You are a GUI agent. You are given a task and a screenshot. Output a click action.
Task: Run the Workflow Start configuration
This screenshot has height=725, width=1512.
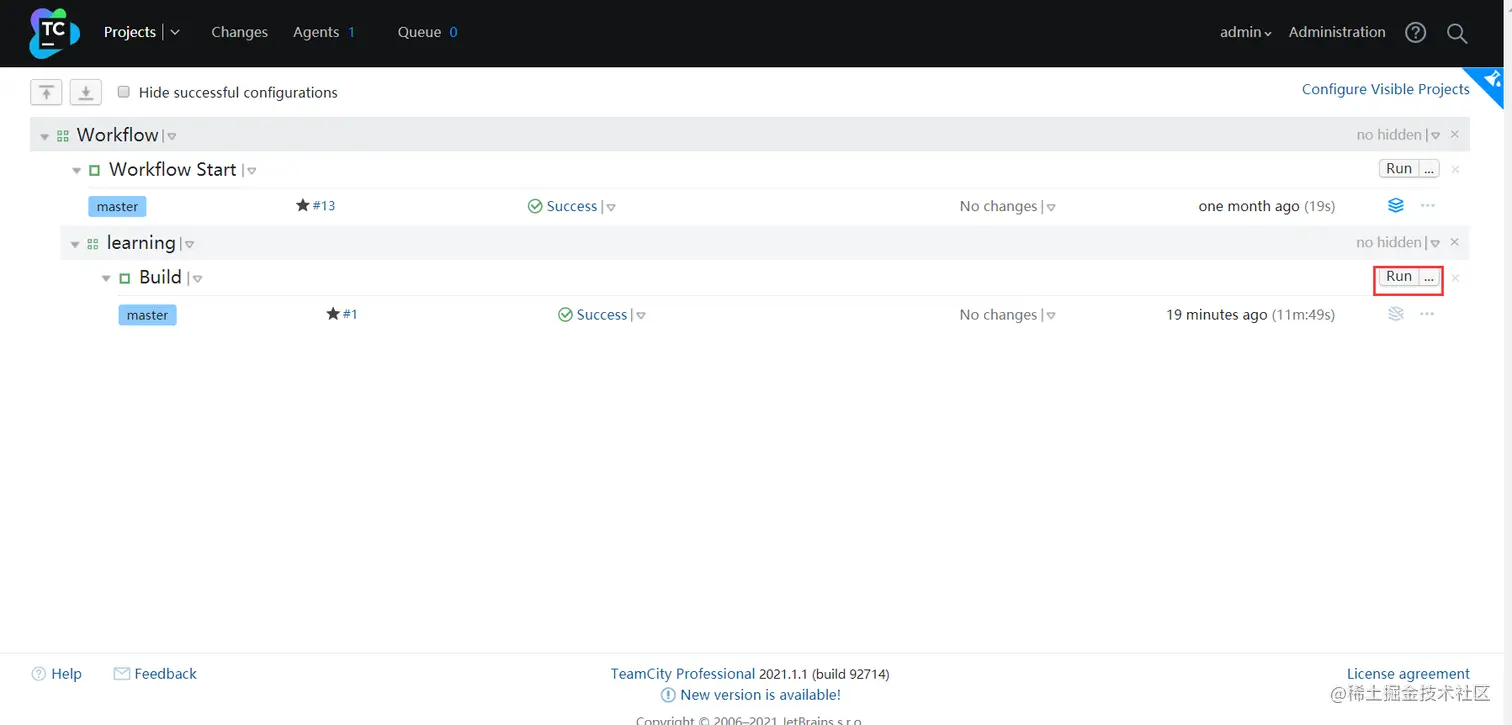[1399, 169]
